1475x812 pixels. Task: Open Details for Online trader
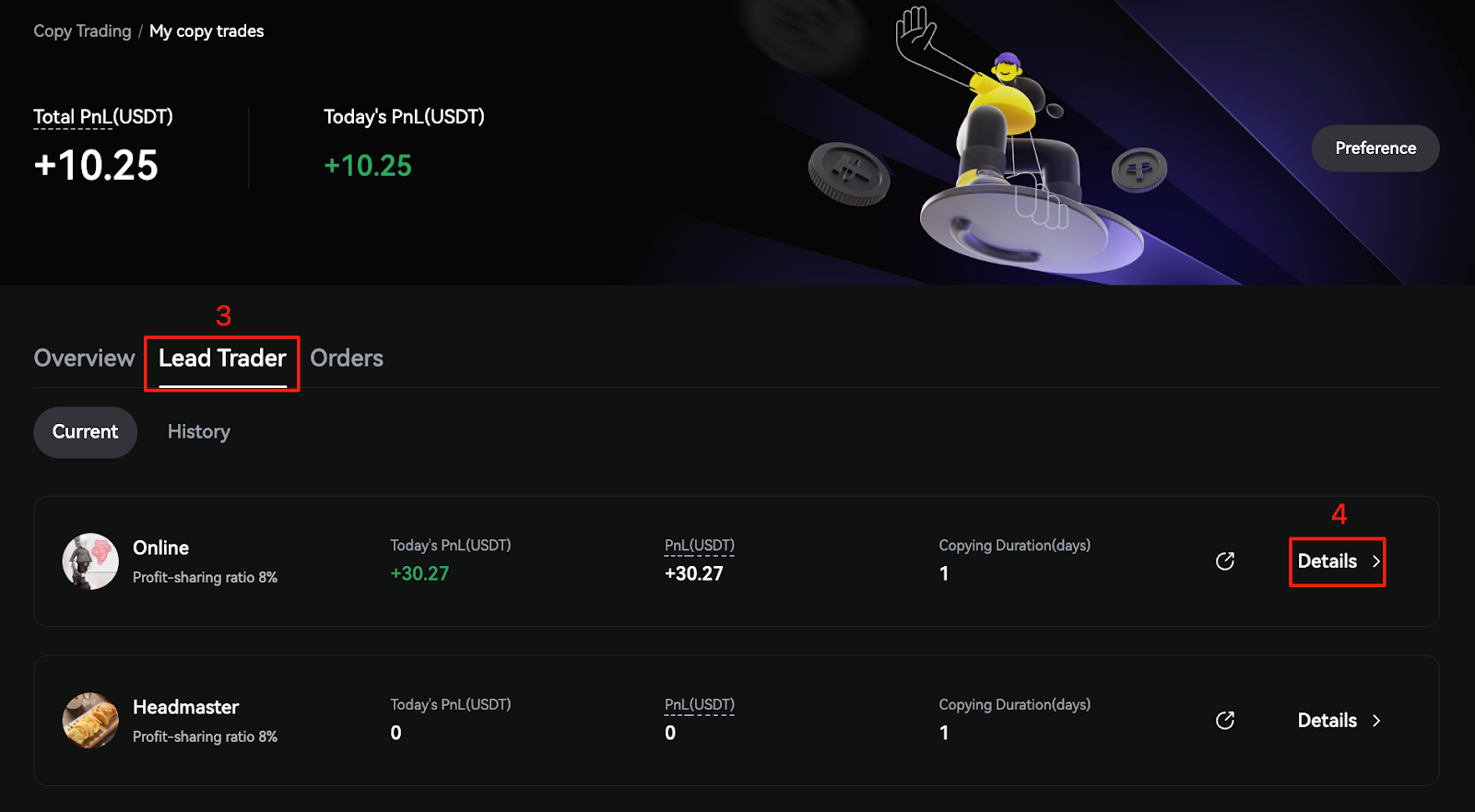(x=1327, y=561)
